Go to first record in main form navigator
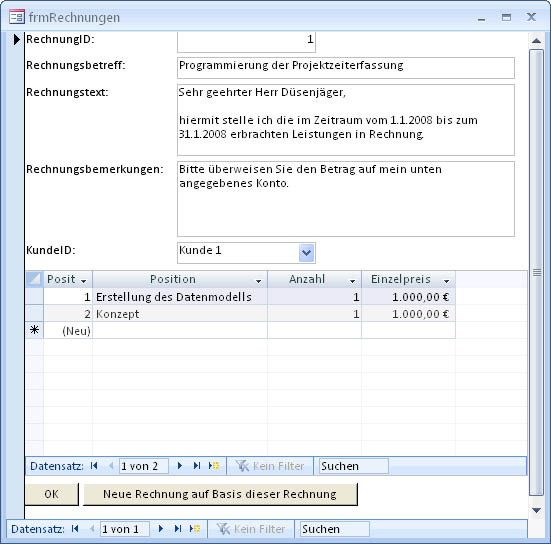Image resolution: width=551 pixels, height=544 pixels. click(75, 529)
